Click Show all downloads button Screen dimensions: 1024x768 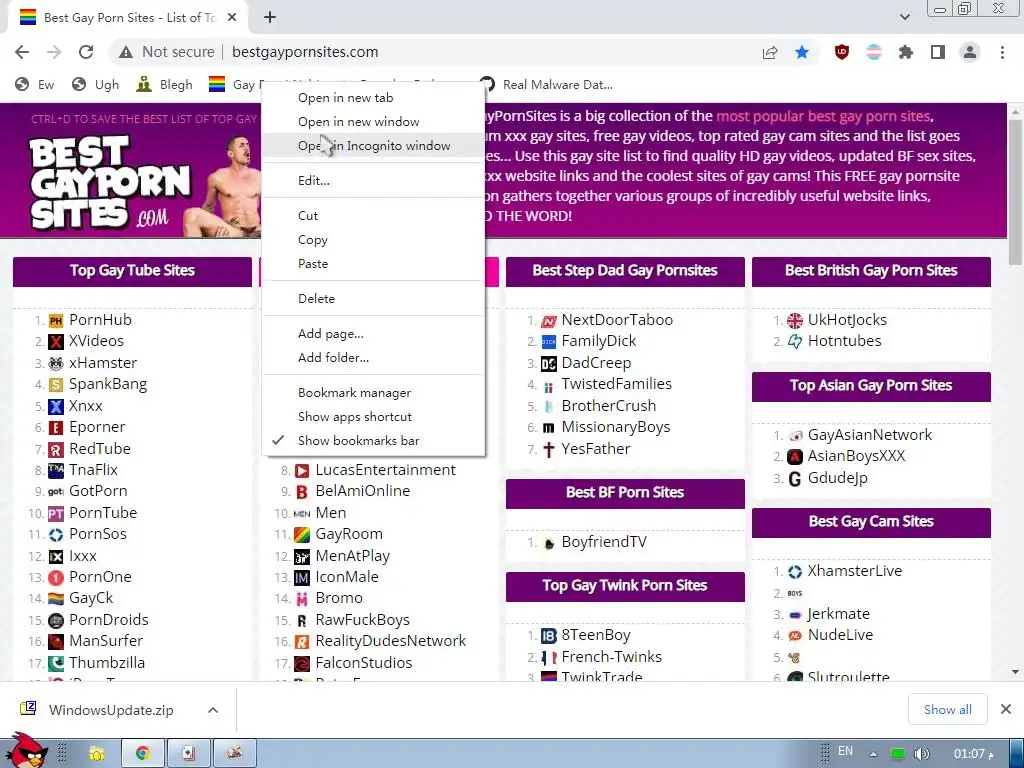[x=948, y=710]
